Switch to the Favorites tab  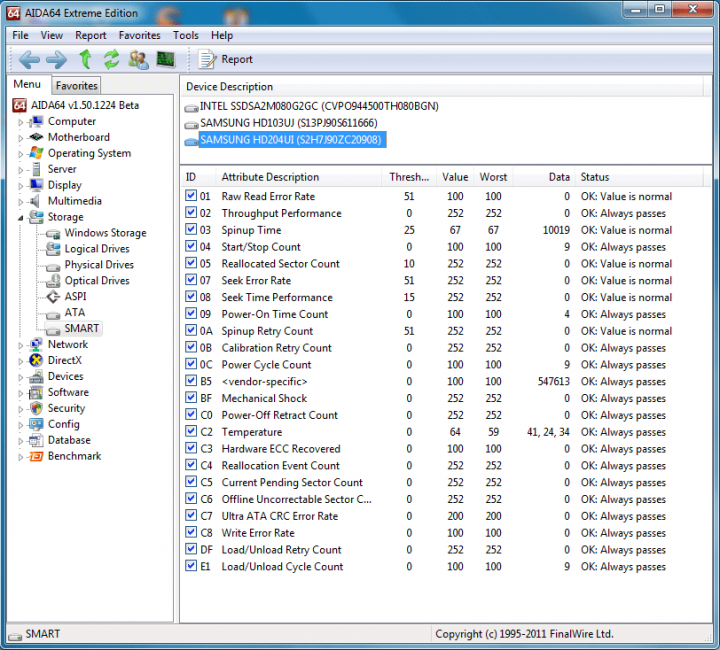pyautogui.click(x=77, y=86)
